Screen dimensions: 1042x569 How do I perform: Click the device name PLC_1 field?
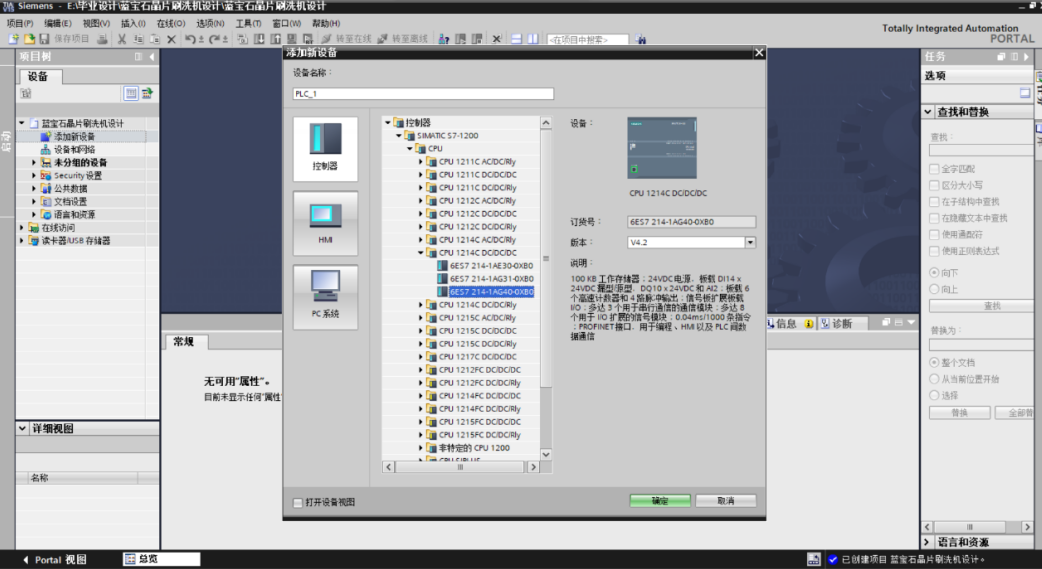click(x=423, y=94)
